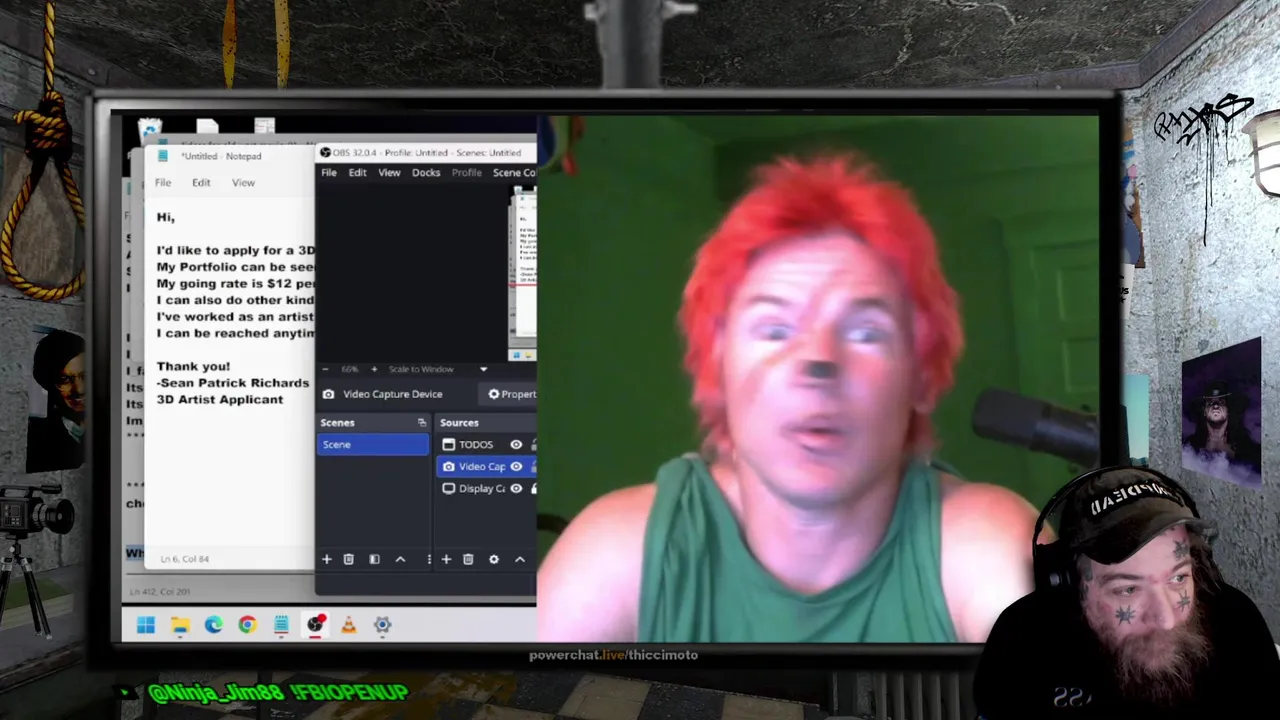Delete the selected source with the Sources trash icon
Image resolution: width=1280 pixels, height=720 pixels.
pyautogui.click(x=468, y=559)
